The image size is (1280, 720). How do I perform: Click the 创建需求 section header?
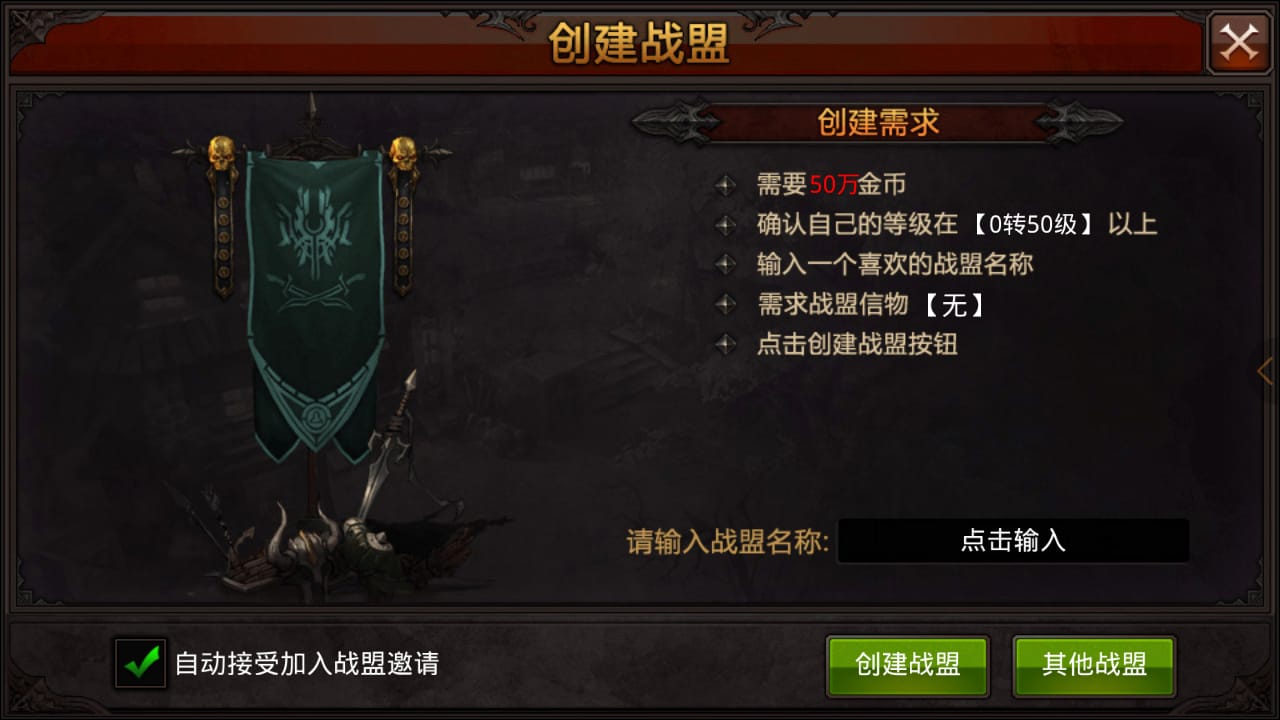878,122
